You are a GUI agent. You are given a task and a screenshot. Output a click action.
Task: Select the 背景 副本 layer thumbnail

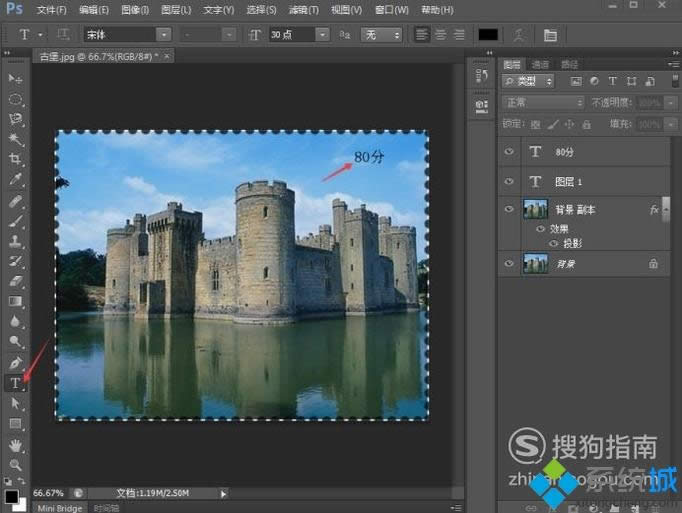(x=535, y=209)
